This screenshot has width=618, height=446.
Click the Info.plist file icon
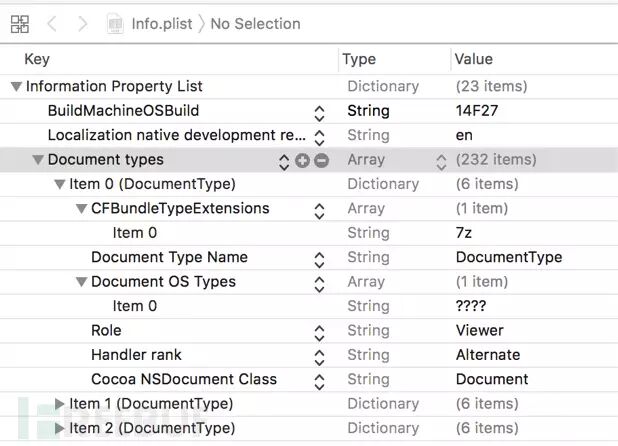pos(117,23)
